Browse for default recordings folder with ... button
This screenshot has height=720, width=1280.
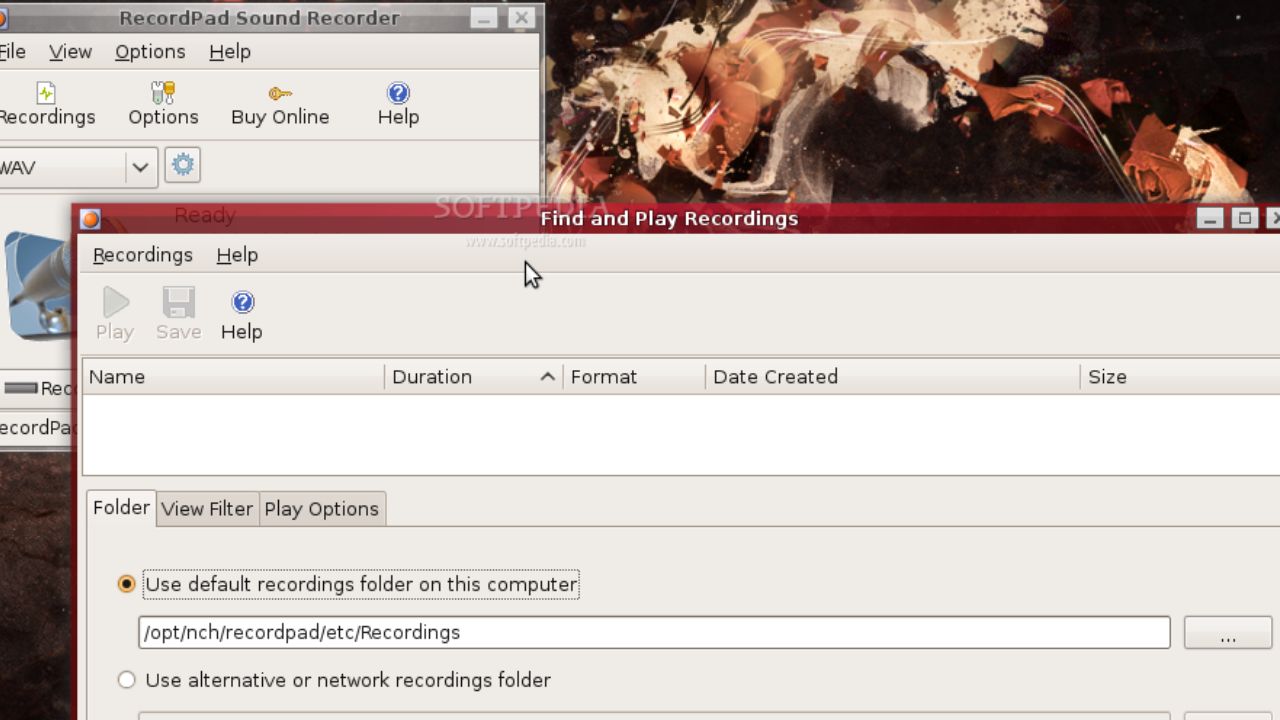(1228, 633)
